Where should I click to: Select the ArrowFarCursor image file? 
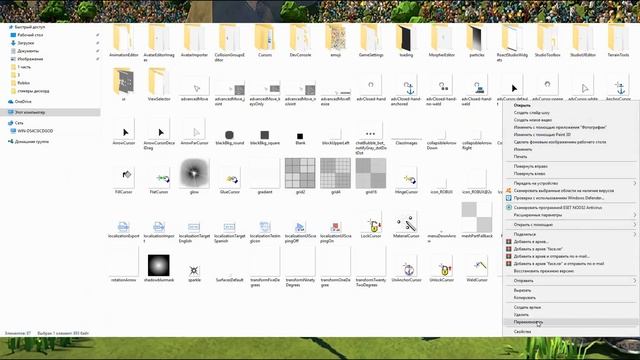coord(194,132)
